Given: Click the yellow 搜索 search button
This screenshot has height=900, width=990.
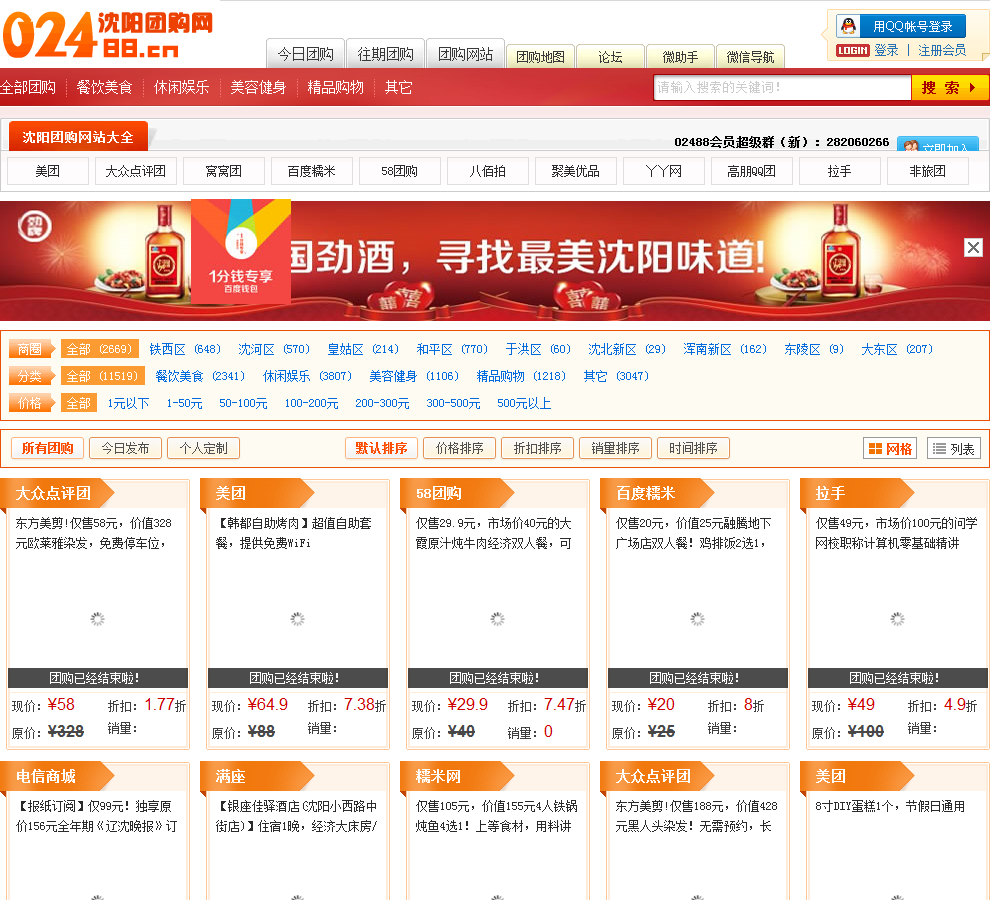Looking at the screenshot, I should pyautogui.click(x=950, y=87).
